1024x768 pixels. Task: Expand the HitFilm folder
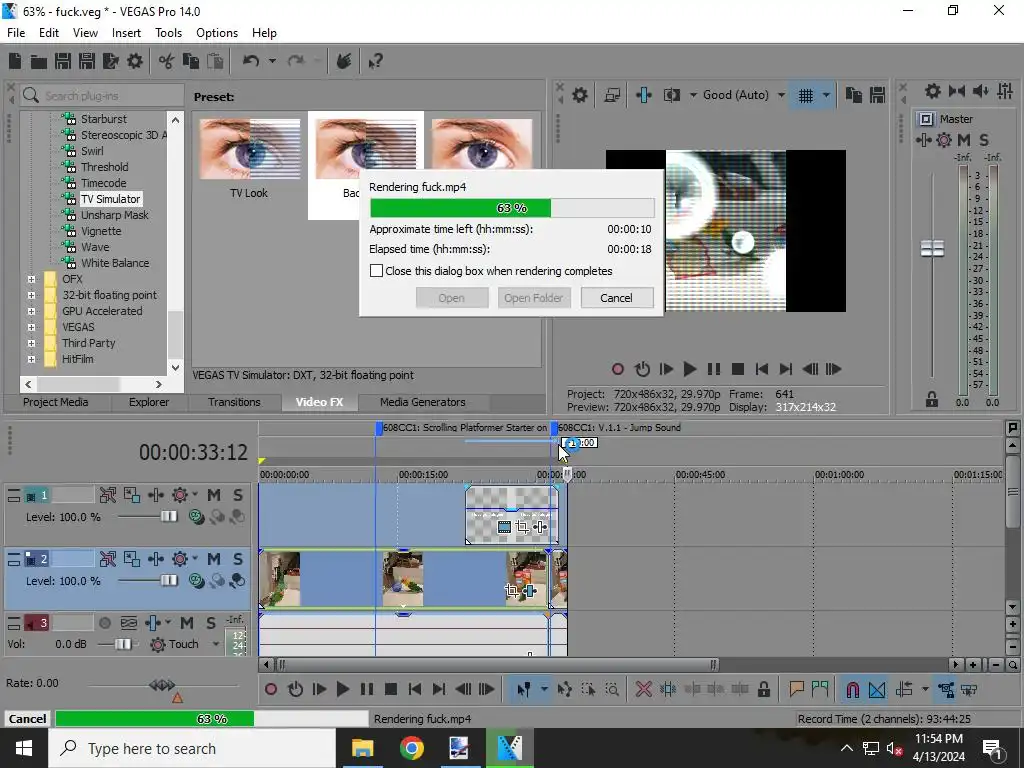tap(31, 359)
